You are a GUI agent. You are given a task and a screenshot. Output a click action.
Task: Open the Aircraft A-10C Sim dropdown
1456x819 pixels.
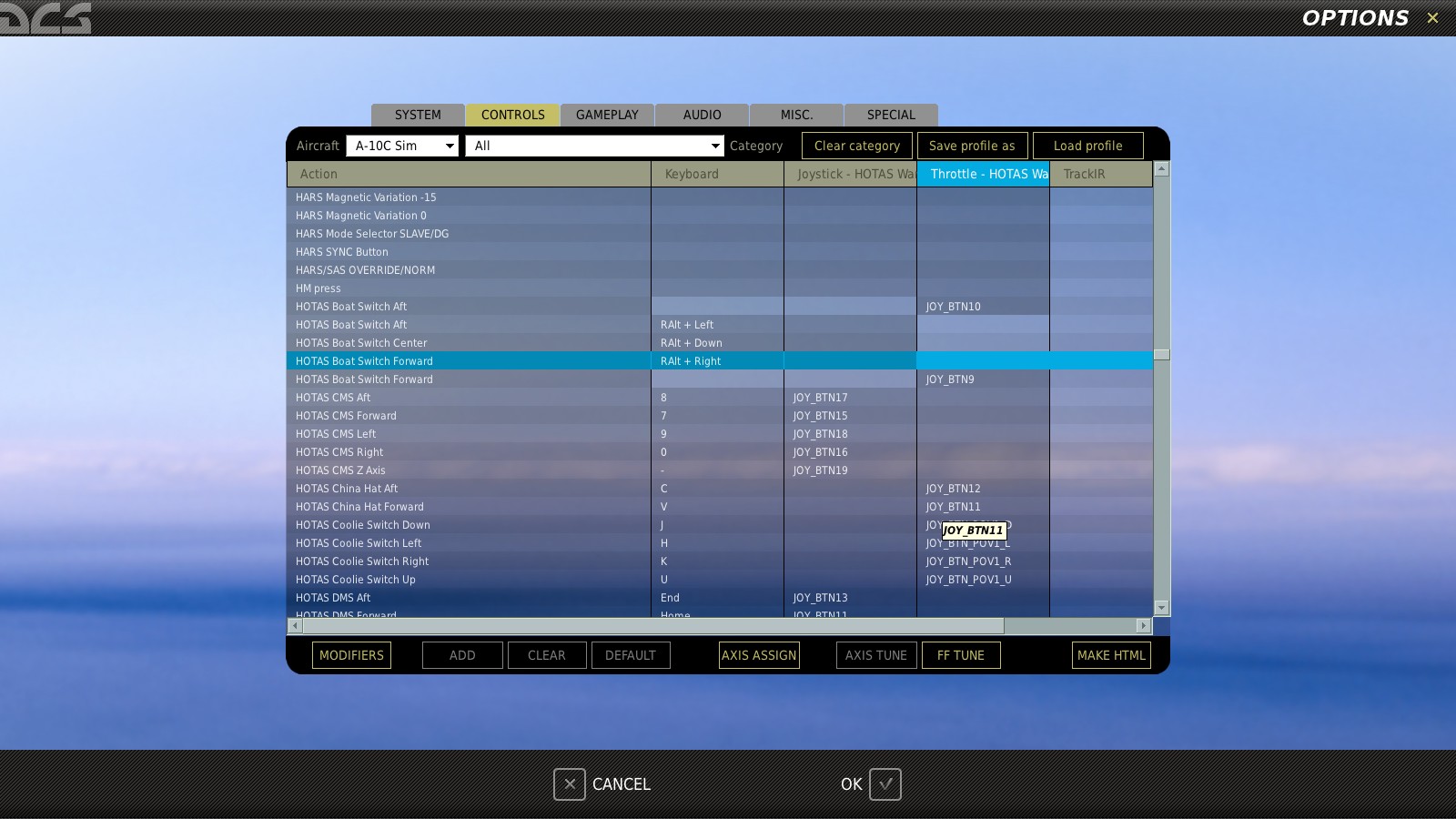[x=402, y=146]
